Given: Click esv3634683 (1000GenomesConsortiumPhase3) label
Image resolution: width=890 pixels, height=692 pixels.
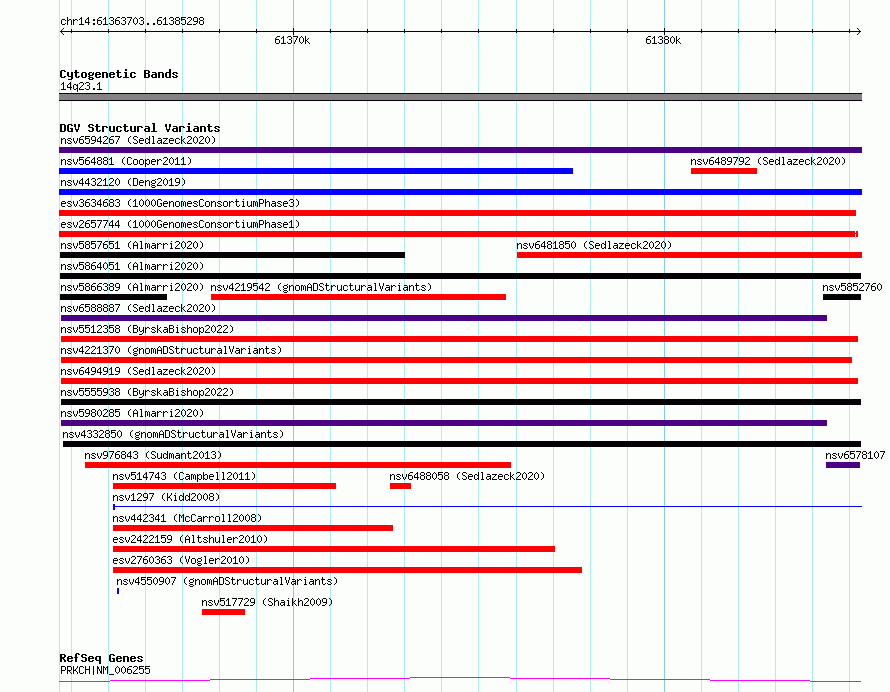Looking at the screenshot, I should coord(180,203).
